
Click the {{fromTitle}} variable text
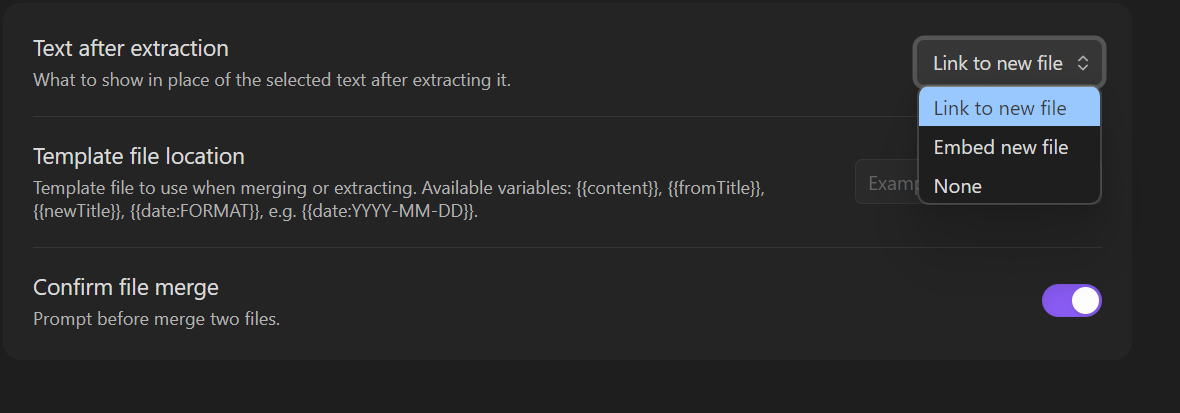(716, 188)
